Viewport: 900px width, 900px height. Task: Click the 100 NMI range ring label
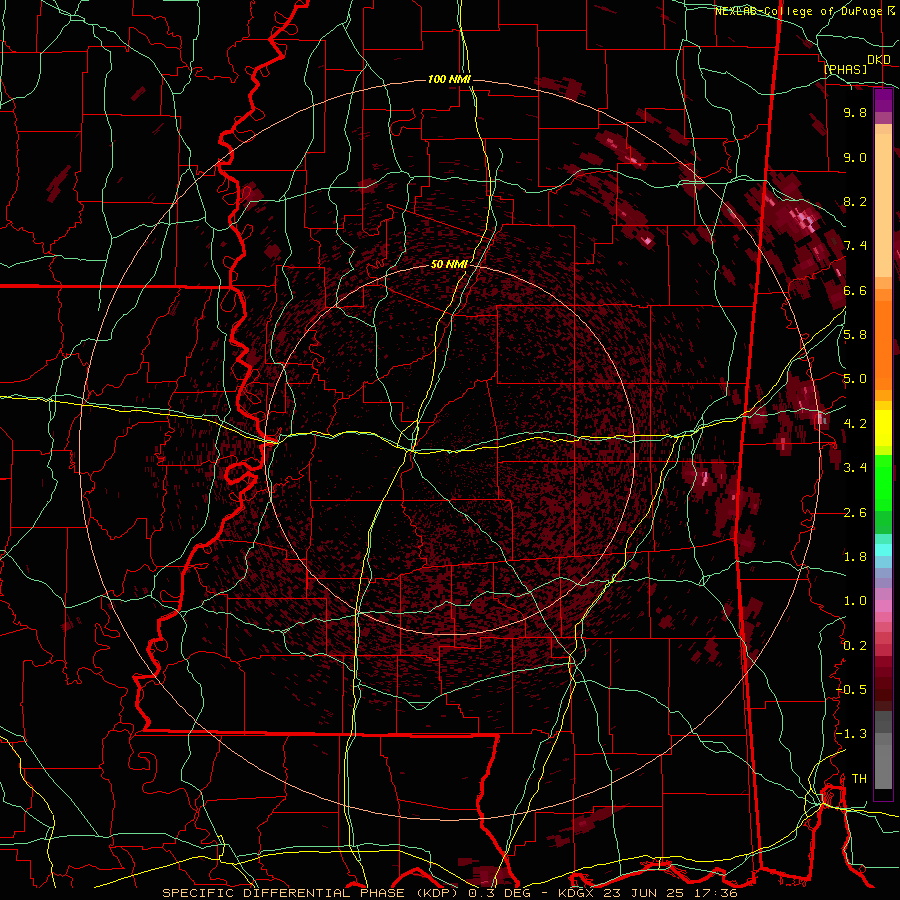(x=449, y=79)
